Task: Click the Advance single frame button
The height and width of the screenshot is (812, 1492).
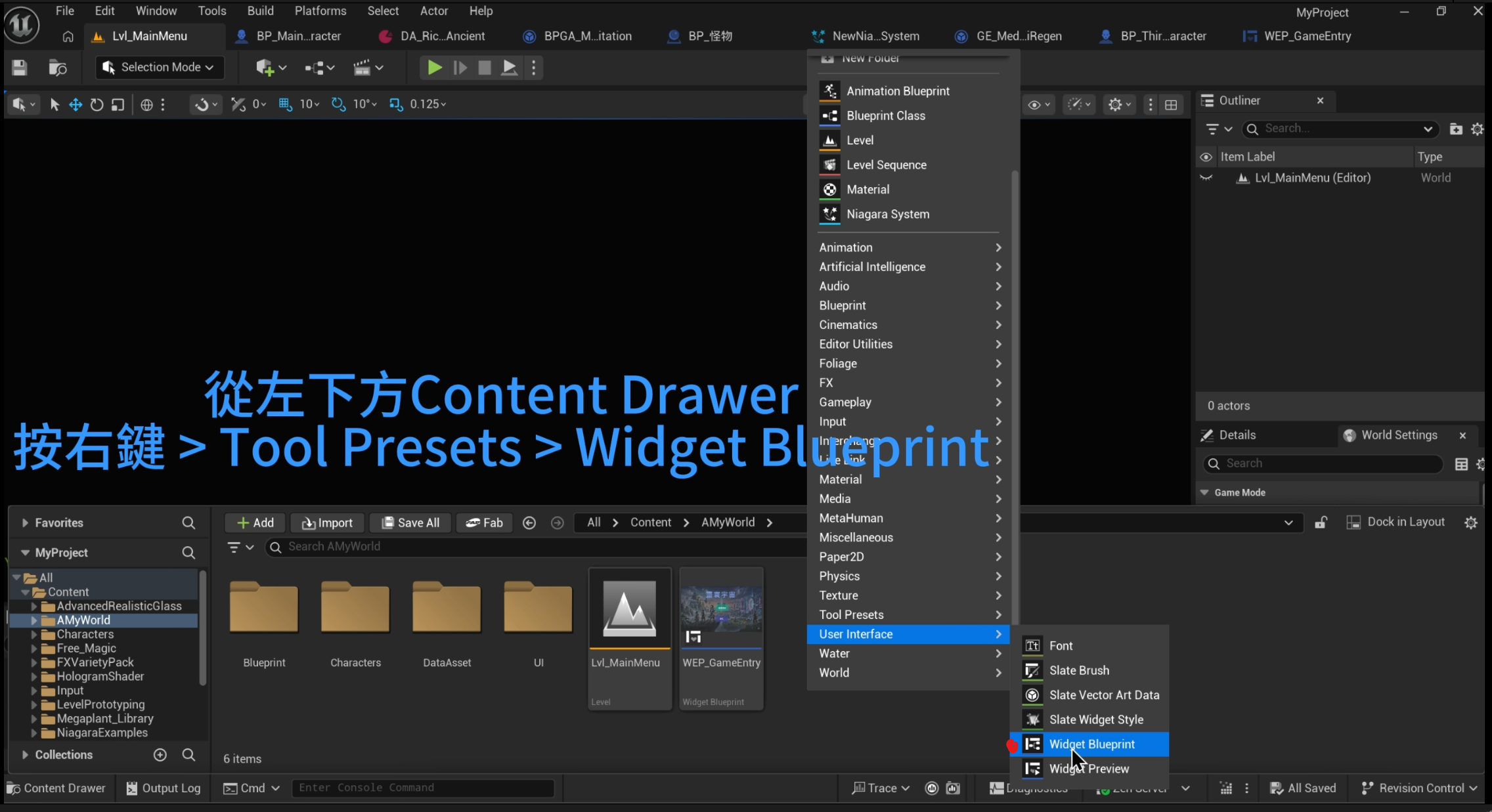Action: [x=460, y=68]
